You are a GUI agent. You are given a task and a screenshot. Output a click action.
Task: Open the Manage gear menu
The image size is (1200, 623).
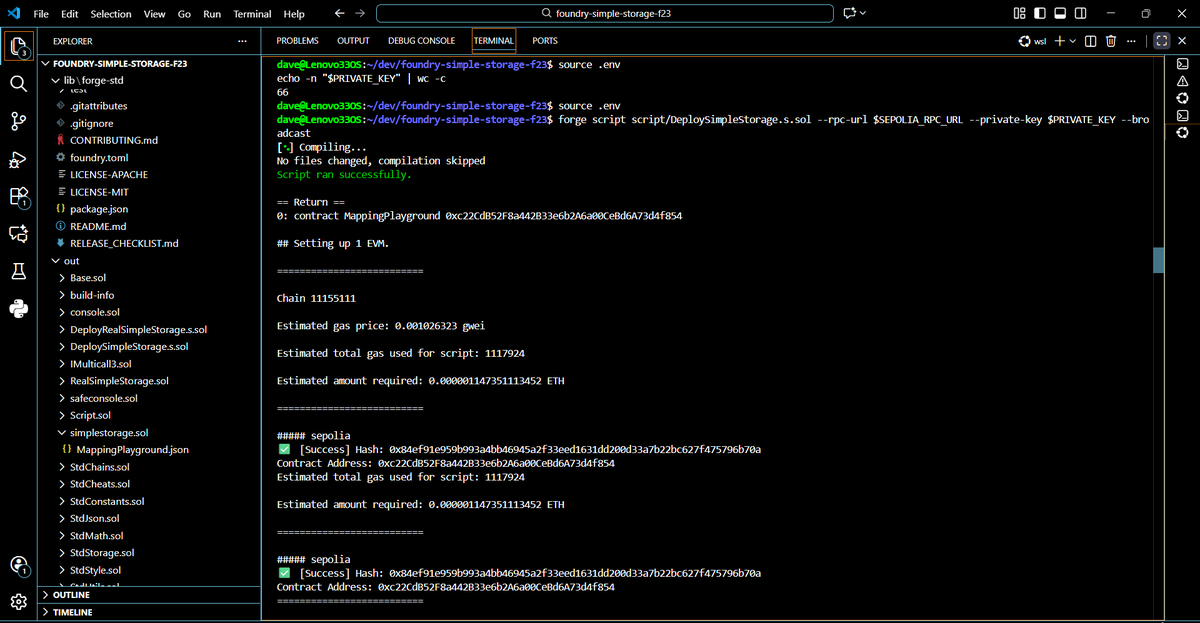coord(18,601)
